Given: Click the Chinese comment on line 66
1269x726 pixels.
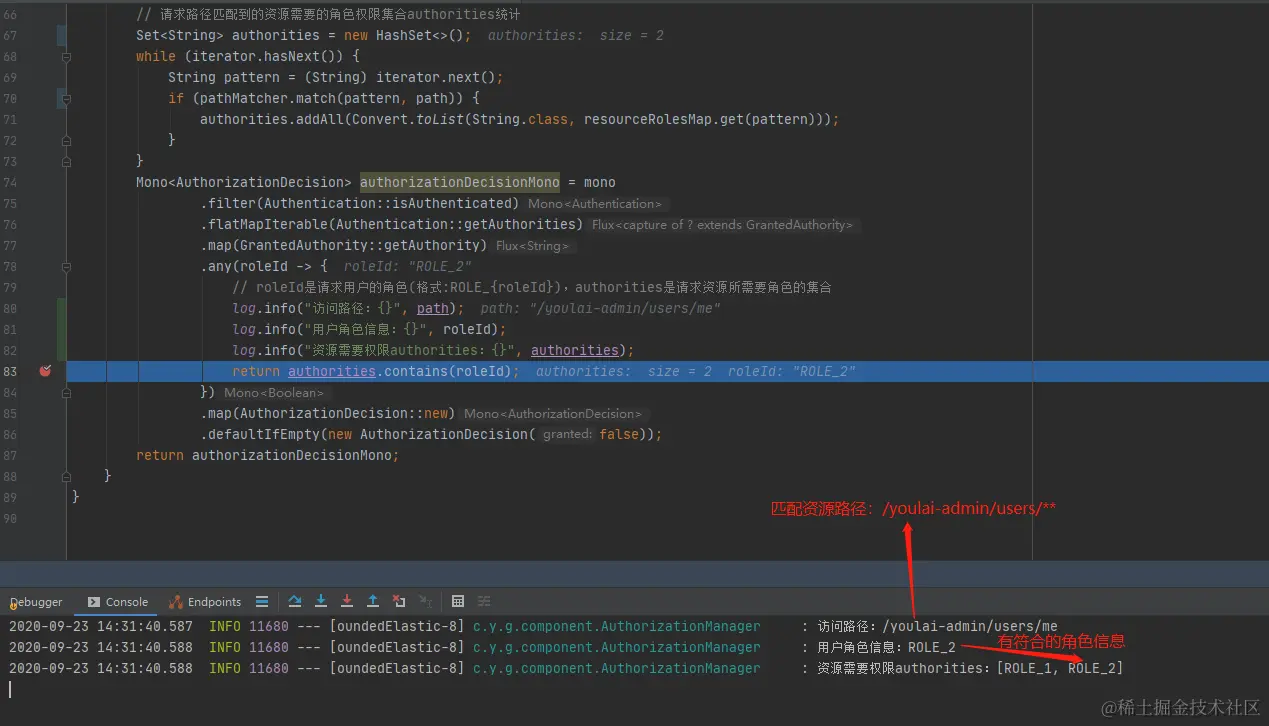Looking at the screenshot, I should pyautogui.click(x=328, y=15).
